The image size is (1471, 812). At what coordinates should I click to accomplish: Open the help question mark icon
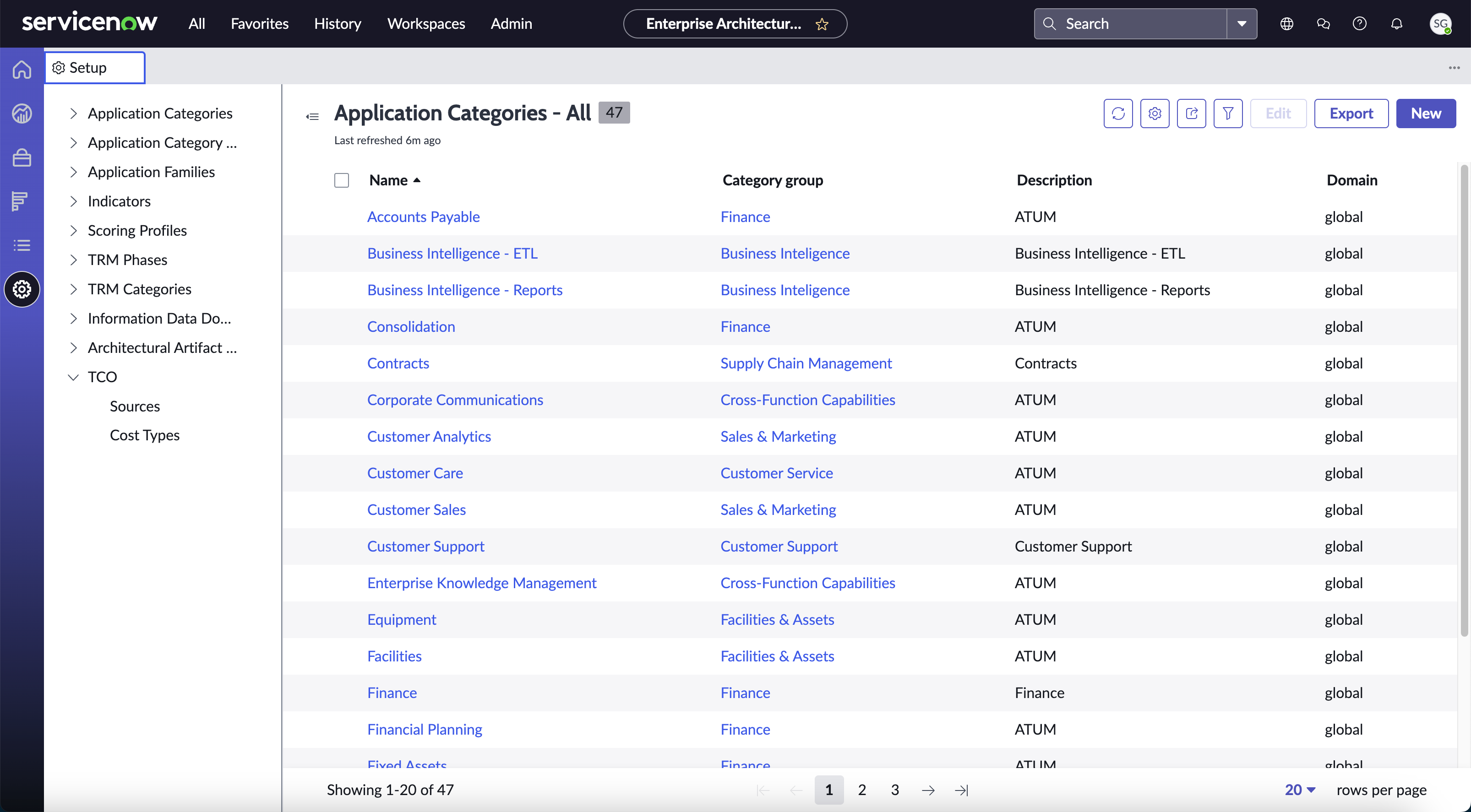[x=1359, y=24]
